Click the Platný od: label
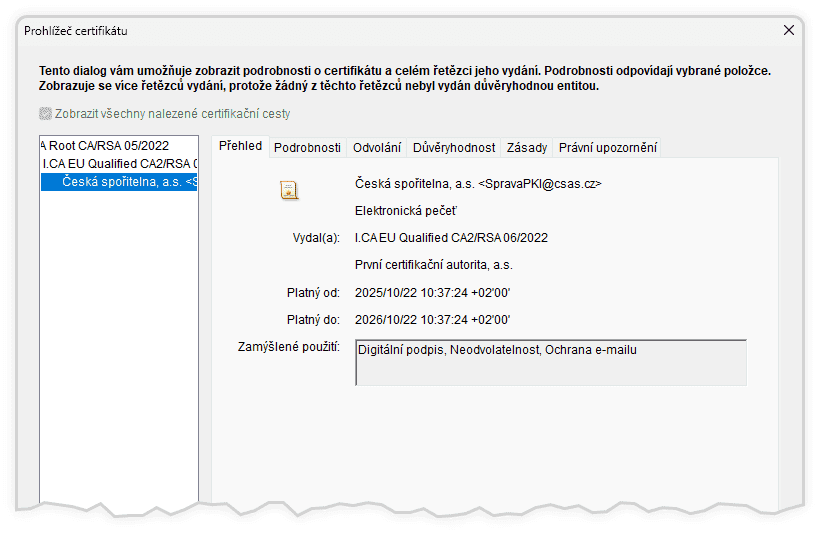The height and width of the screenshot is (533, 820). [313, 292]
